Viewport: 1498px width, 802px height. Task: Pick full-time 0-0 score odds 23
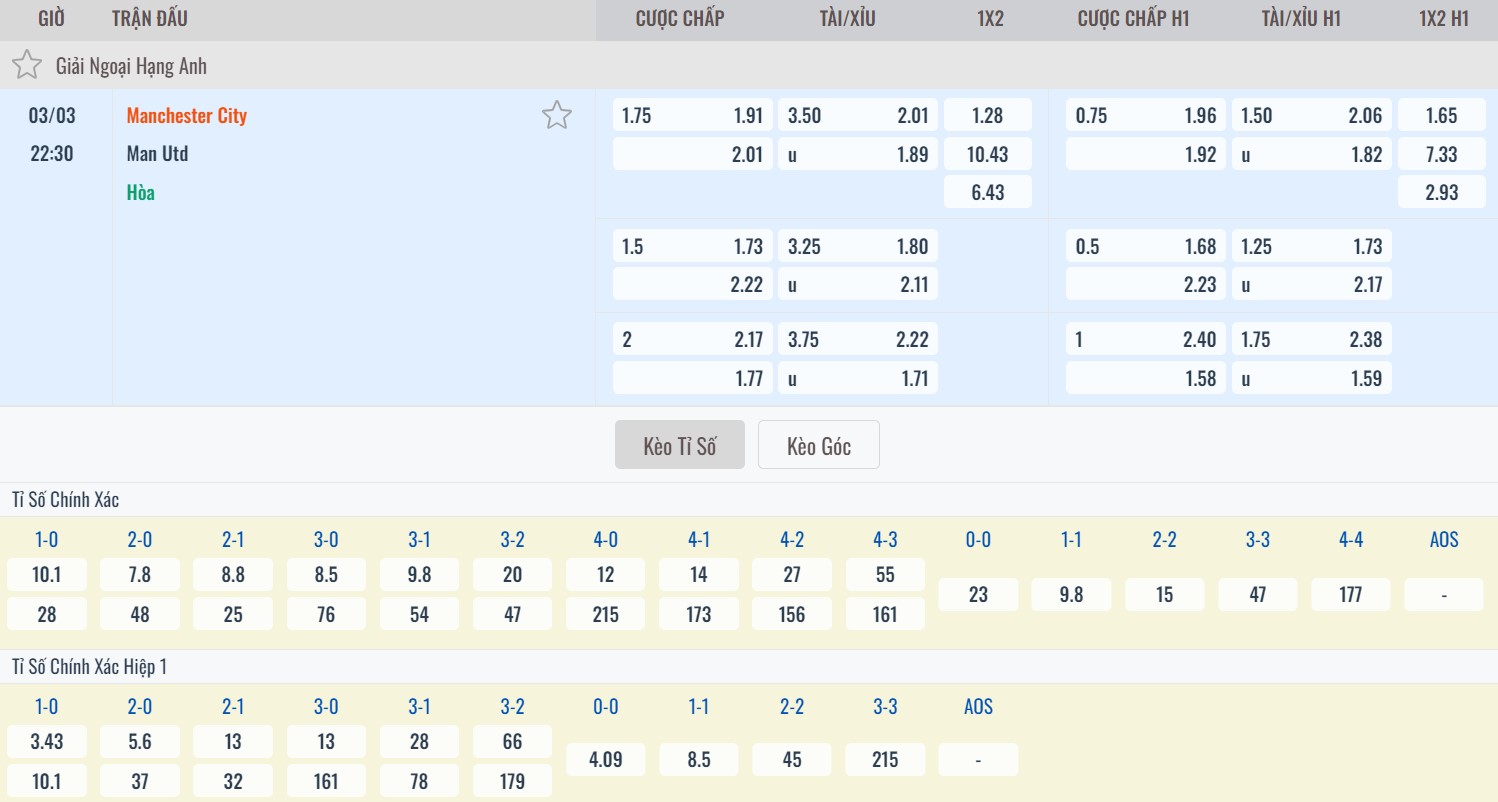point(978,595)
